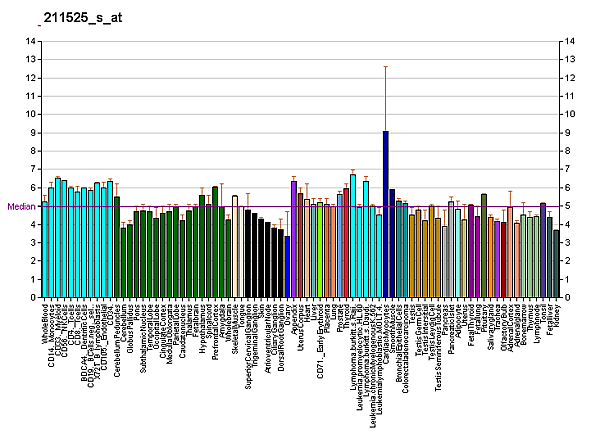This screenshot has width=600, height=434.
Task: Click the purple Median label
Action: [x=21, y=206]
